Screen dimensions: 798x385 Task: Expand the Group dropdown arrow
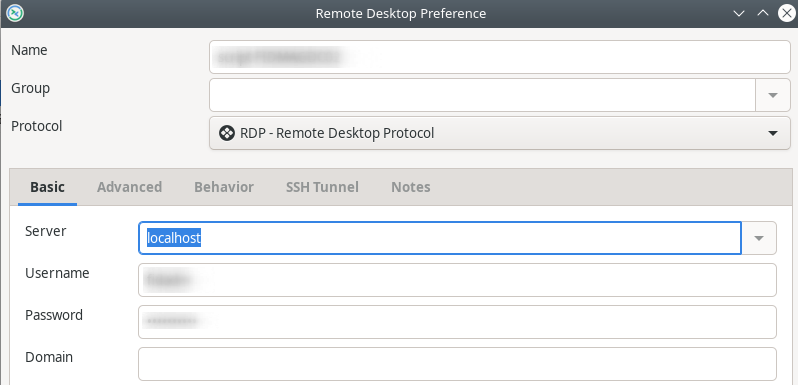773,95
